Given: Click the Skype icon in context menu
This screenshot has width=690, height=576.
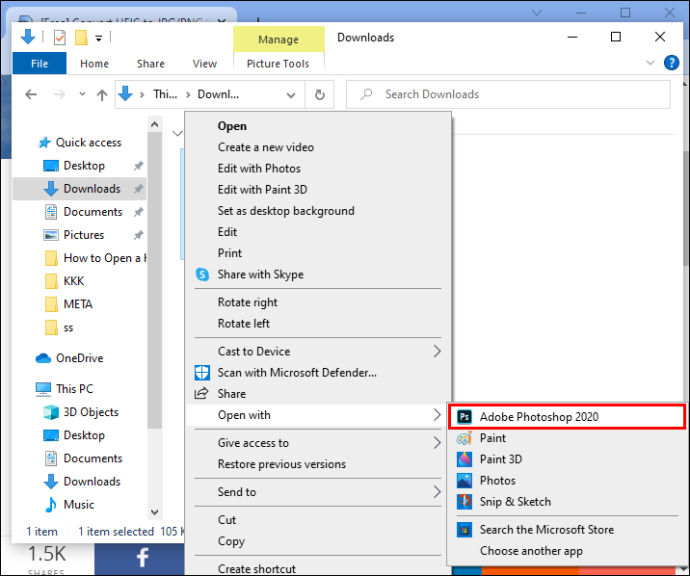Looking at the screenshot, I should (202, 274).
